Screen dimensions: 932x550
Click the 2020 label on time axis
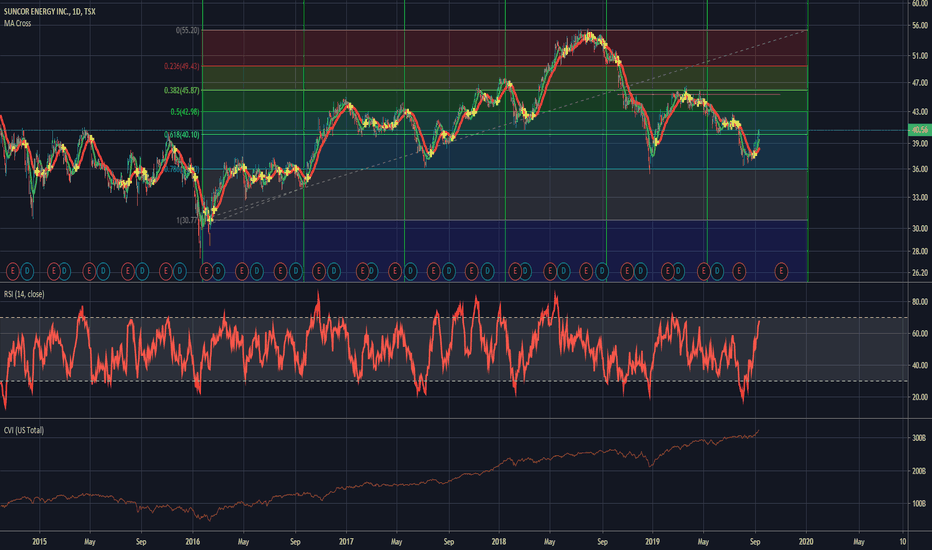click(806, 542)
